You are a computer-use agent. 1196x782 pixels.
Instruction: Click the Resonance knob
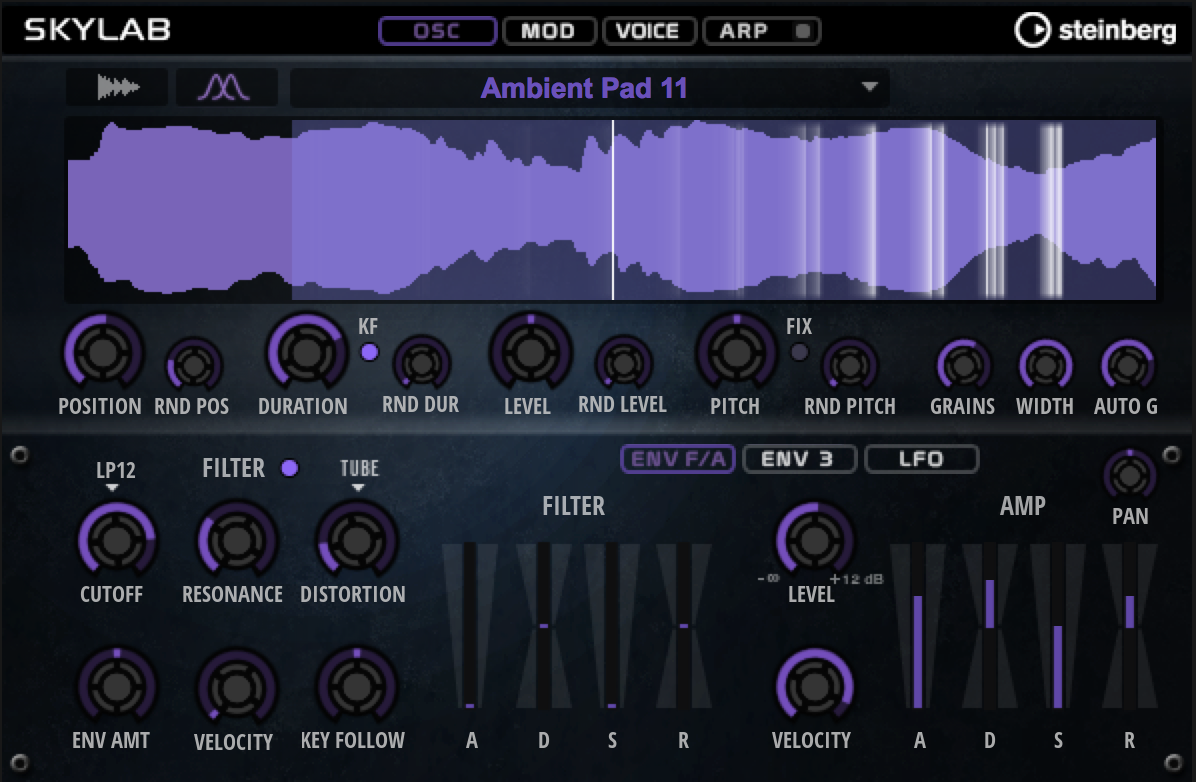[x=235, y=540]
